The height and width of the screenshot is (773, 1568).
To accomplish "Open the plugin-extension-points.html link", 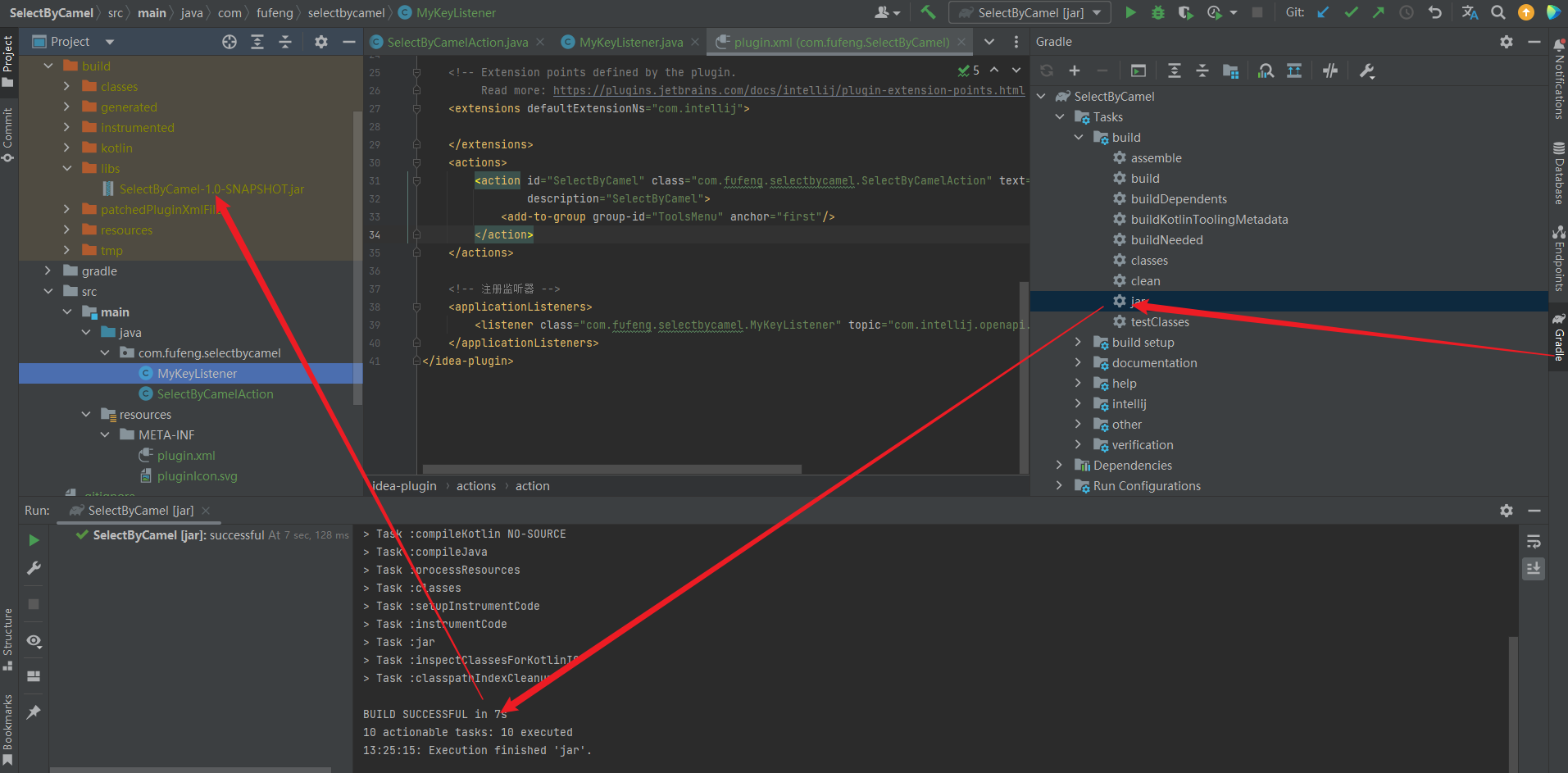I will coord(789,90).
